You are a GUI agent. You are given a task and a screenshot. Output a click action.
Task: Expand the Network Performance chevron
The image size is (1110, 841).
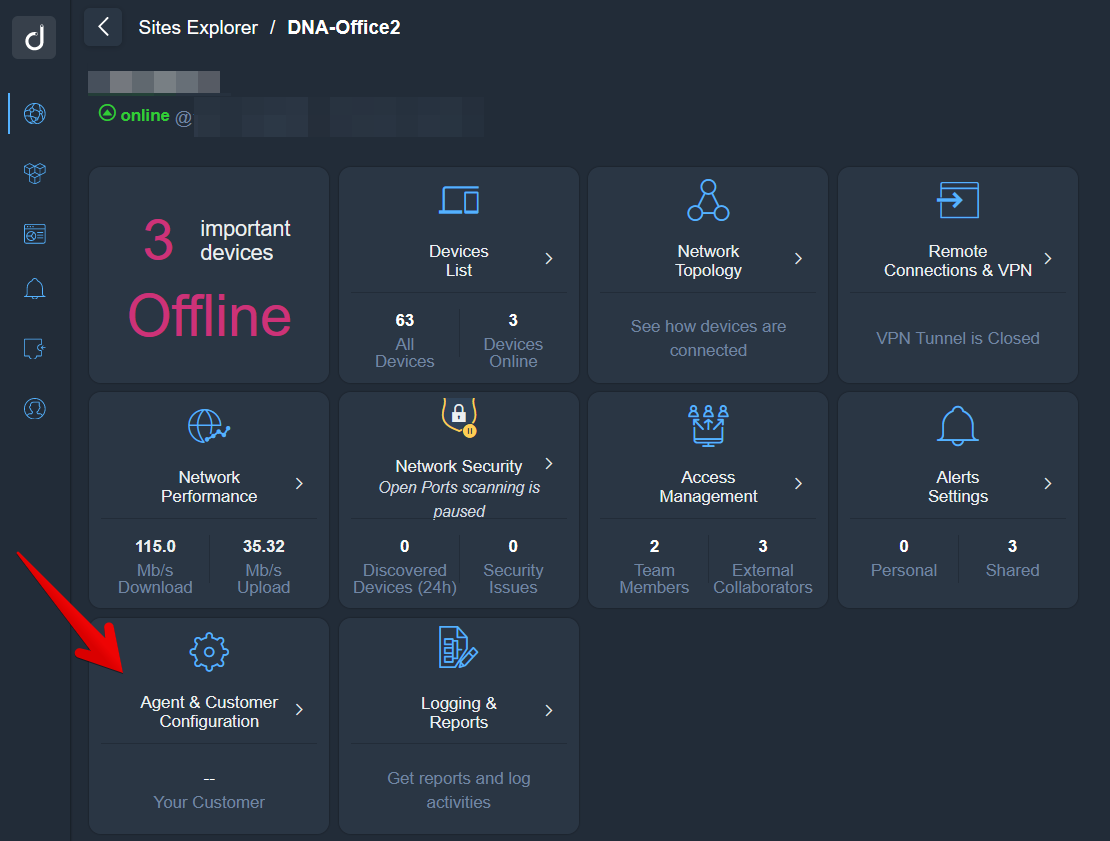[x=298, y=485]
